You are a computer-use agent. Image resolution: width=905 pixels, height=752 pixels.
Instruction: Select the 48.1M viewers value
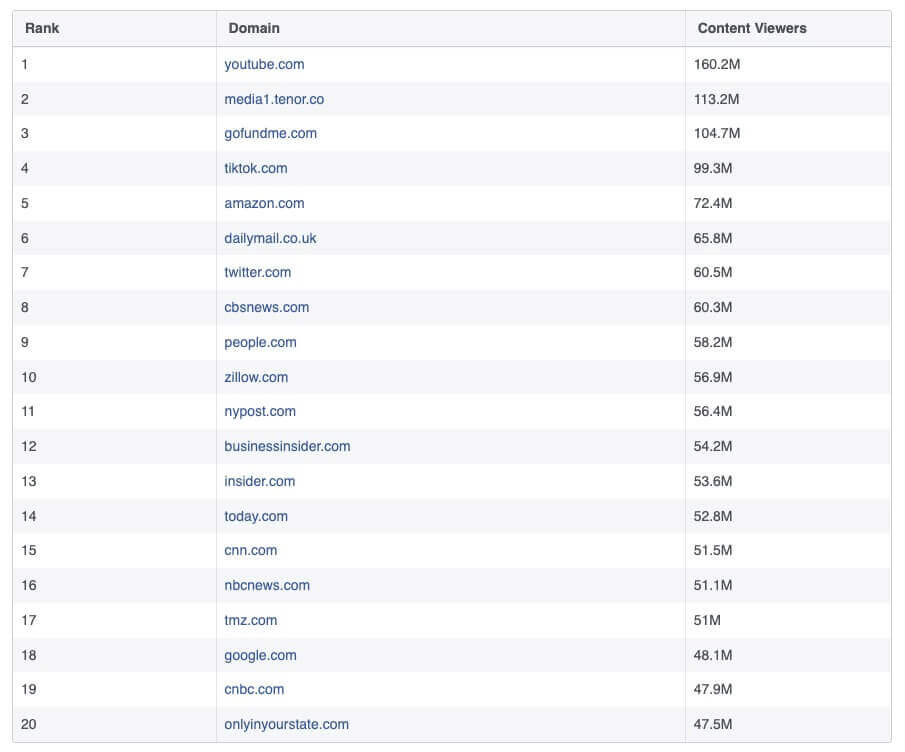point(713,656)
